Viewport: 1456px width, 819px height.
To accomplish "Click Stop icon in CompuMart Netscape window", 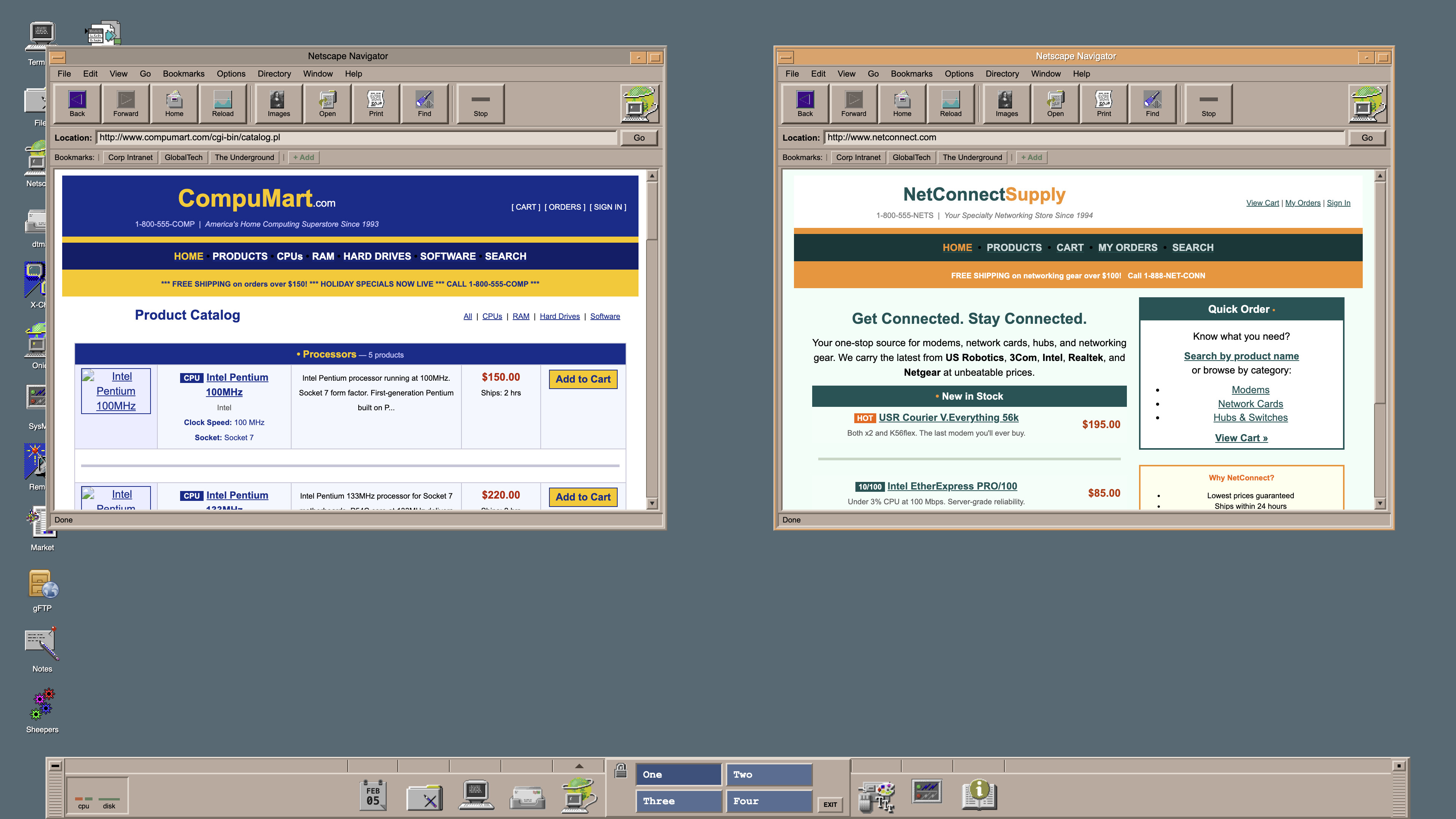I will [480, 104].
